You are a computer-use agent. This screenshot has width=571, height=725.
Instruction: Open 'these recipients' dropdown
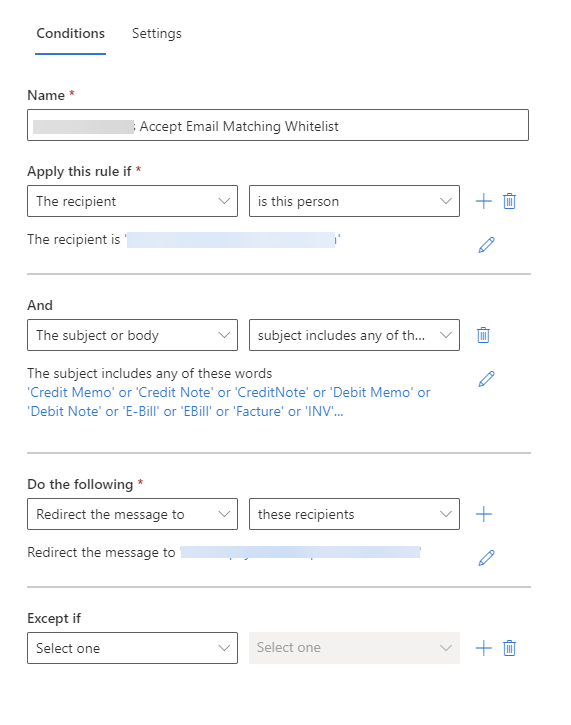pyautogui.click(x=354, y=514)
